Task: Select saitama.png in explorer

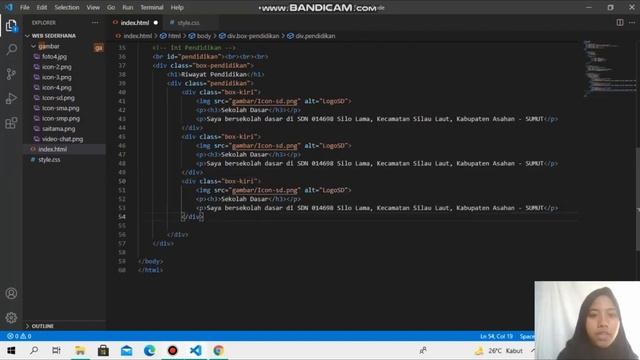Action: [58, 129]
